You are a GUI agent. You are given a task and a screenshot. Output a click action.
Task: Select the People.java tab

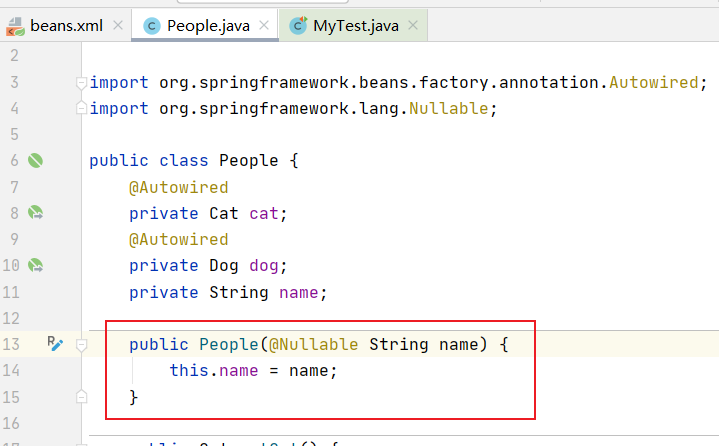(x=209, y=26)
